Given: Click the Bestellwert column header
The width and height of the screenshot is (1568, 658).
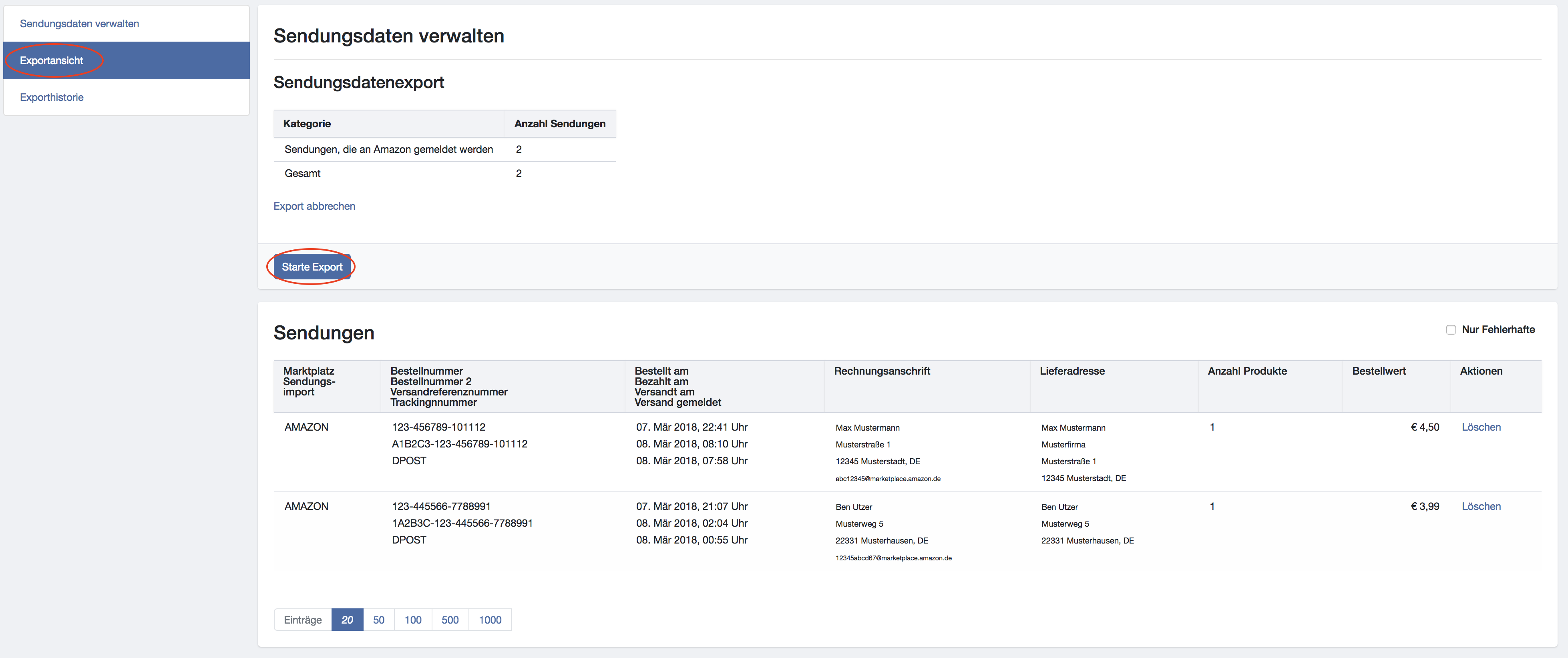Looking at the screenshot, I should (x=1378, y=371).
